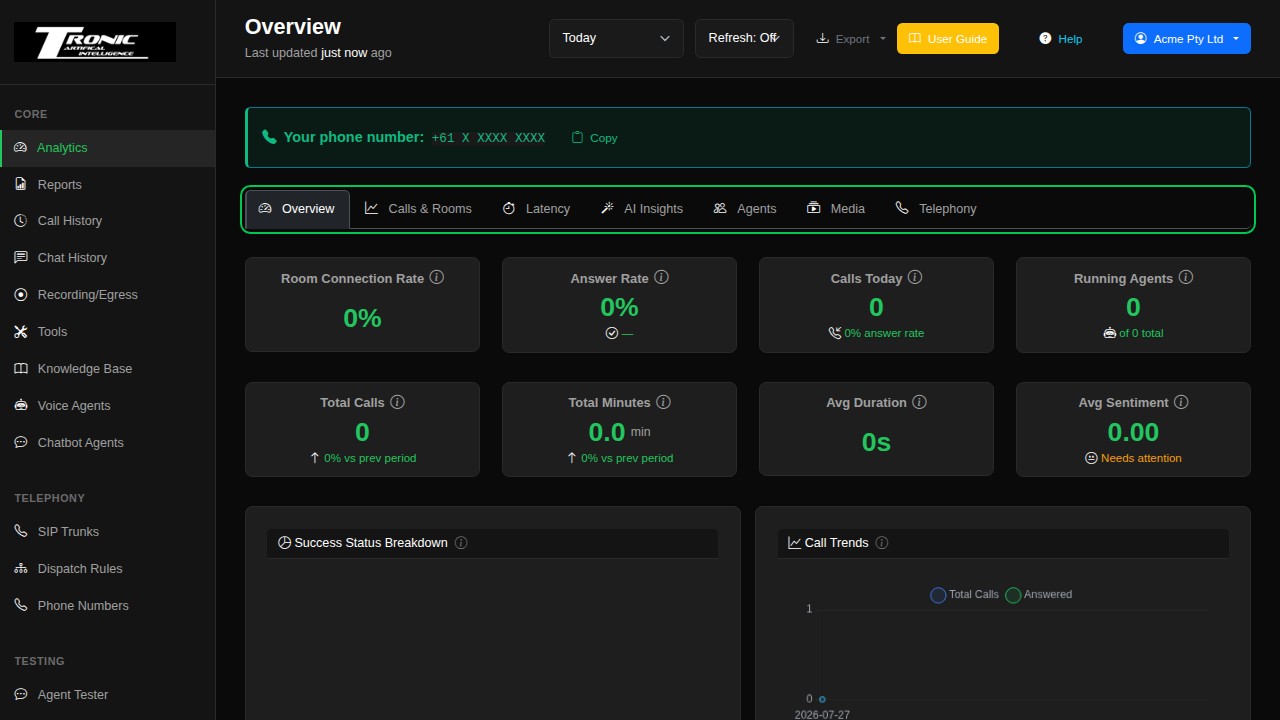Click '0% vs prev period' under Total Calls

click(x=370, y=458)
